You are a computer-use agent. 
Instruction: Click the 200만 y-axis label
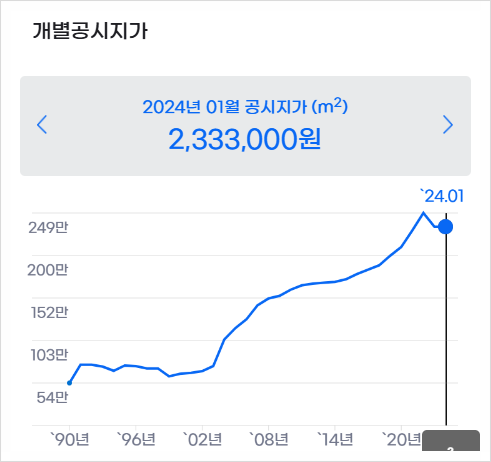48,270
